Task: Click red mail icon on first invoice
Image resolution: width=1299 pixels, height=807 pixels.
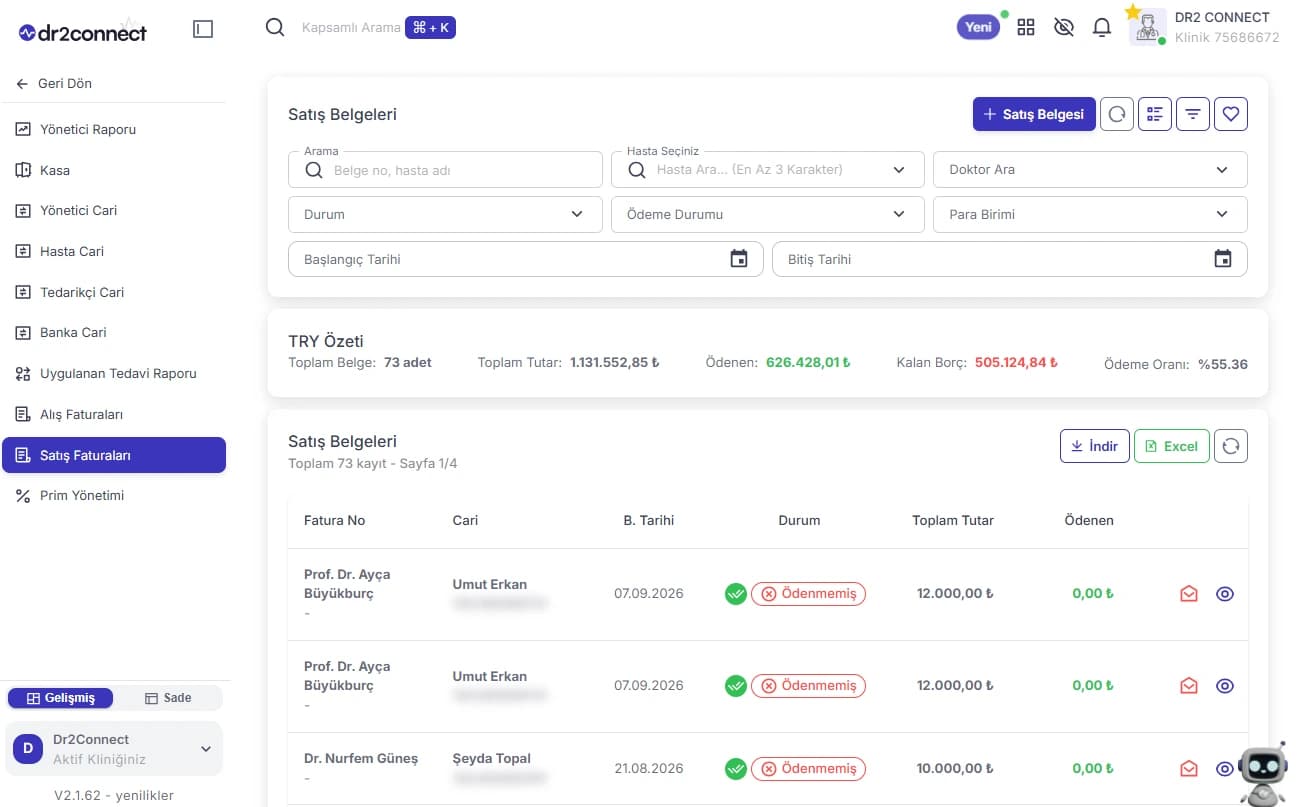Action: 1189,594
